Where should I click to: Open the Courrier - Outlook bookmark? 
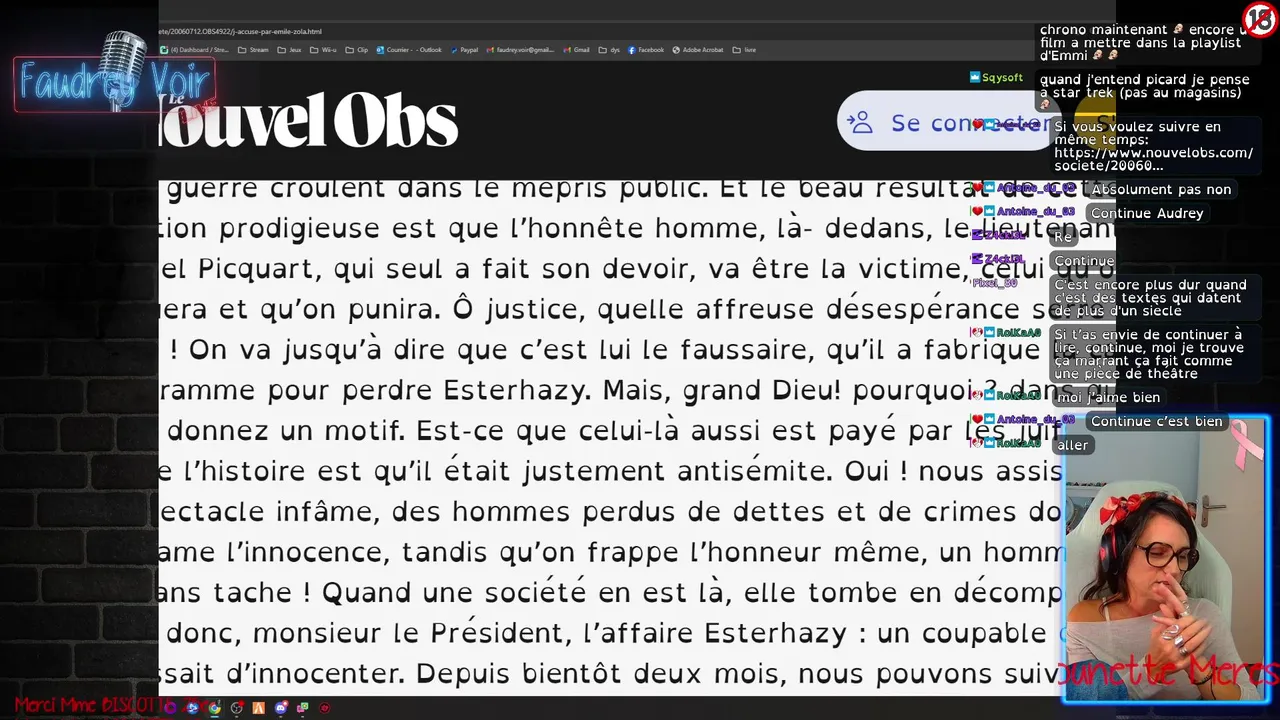[409, 49]
